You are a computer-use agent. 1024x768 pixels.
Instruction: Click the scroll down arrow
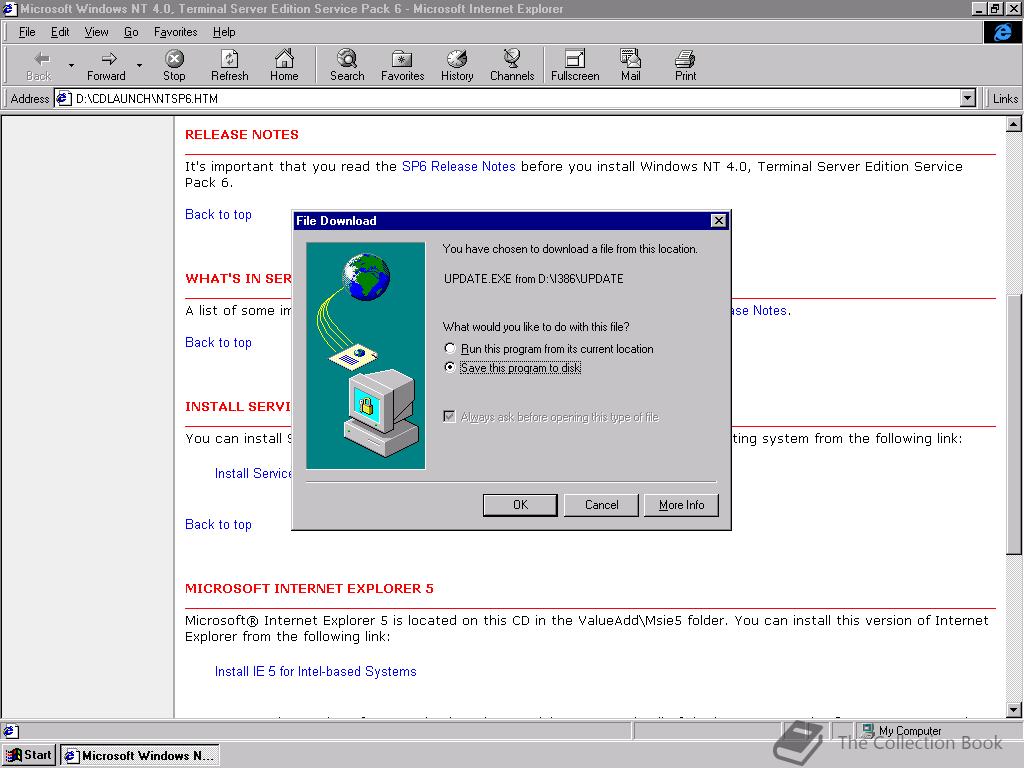point(1014,710)
